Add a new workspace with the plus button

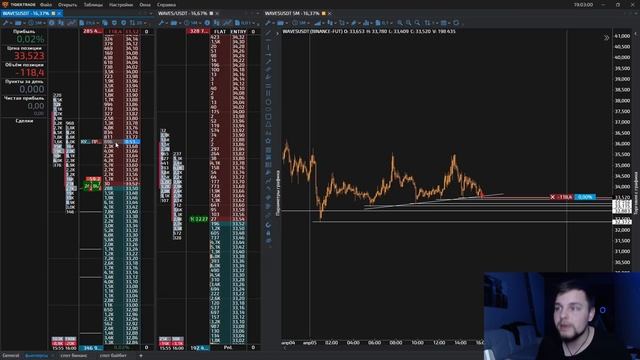pyautogui.click(x=141, y=356)
